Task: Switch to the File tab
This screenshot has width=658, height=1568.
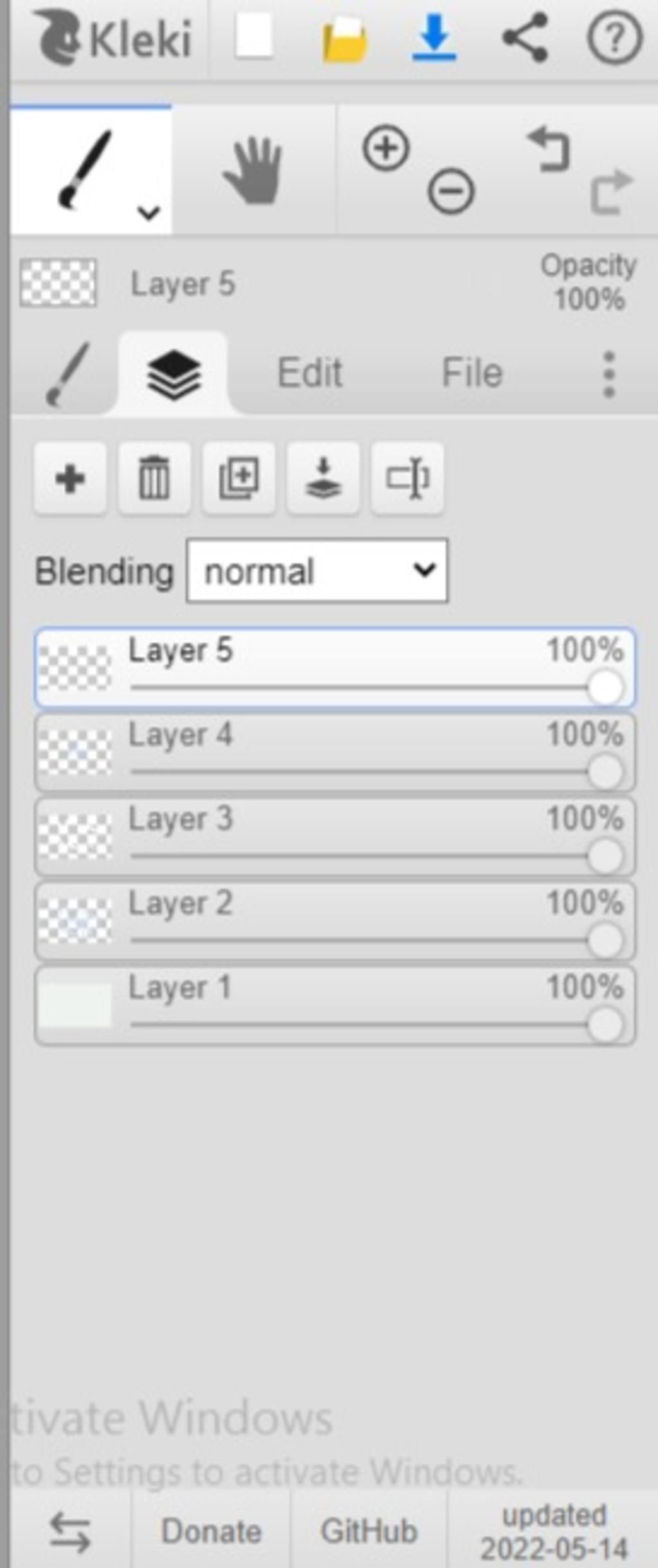Action: pos(472,372)
